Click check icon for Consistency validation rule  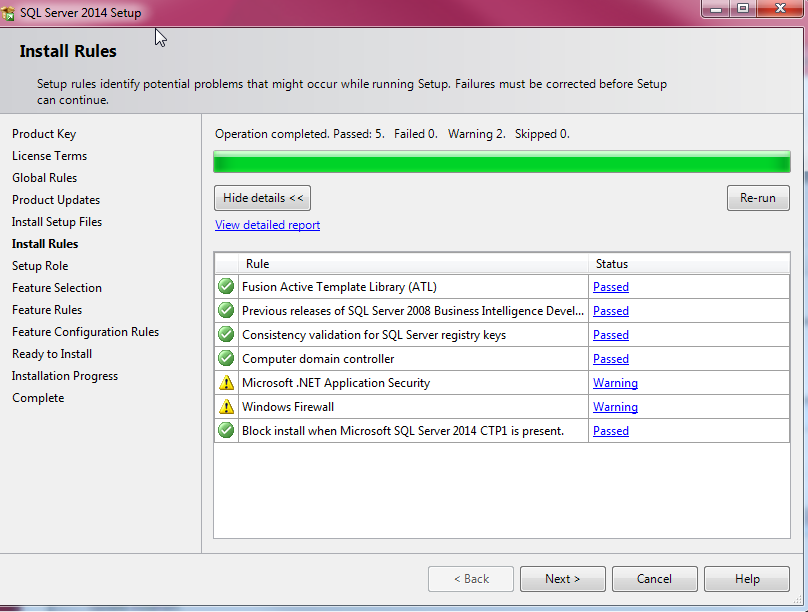226,335
